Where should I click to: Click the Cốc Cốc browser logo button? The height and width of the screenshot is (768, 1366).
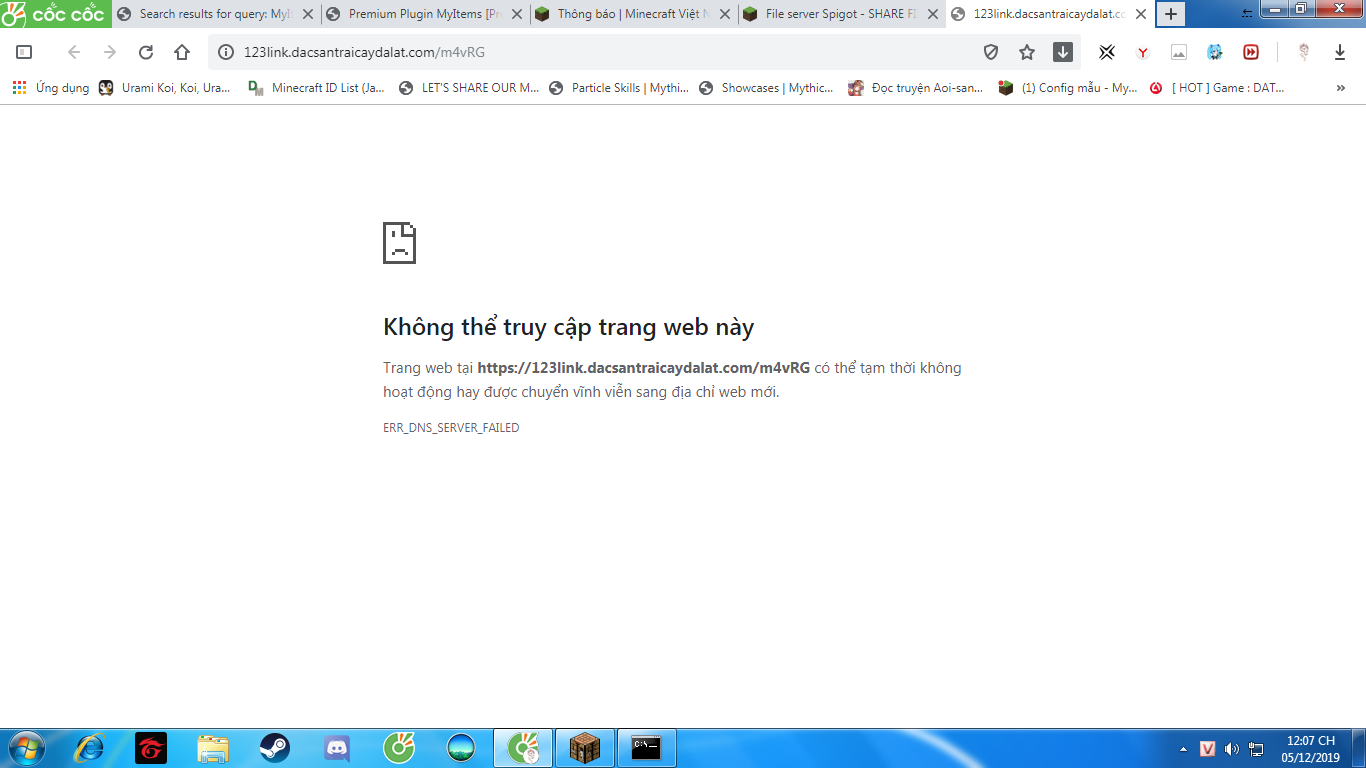pos(55,14)
